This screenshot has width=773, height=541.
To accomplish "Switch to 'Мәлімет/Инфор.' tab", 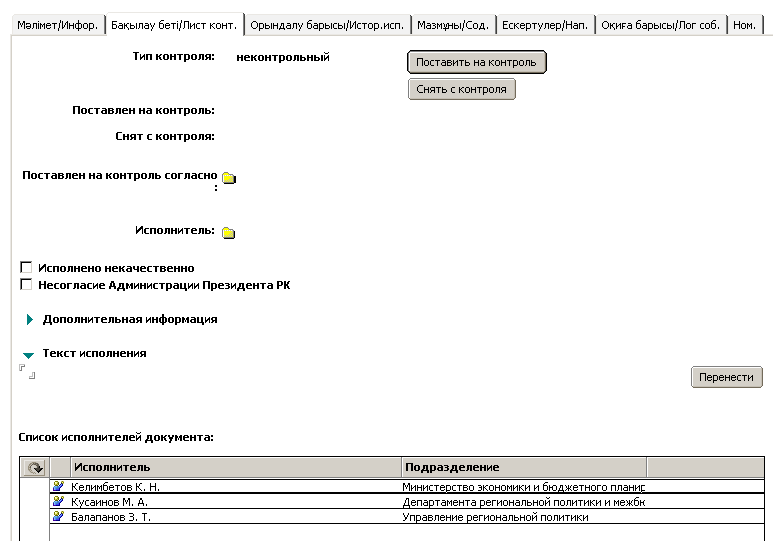I will click(58, 25).
